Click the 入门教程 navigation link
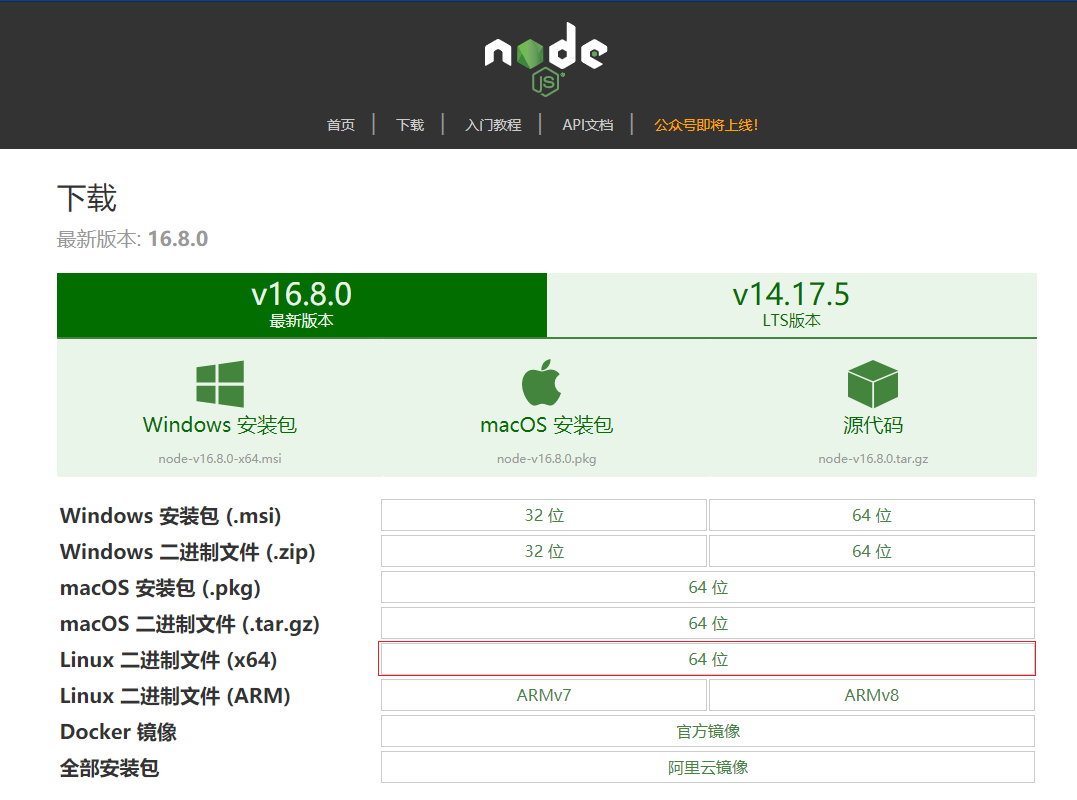The height and width of the screenshot is (800, 1077). tap(492, 124)
